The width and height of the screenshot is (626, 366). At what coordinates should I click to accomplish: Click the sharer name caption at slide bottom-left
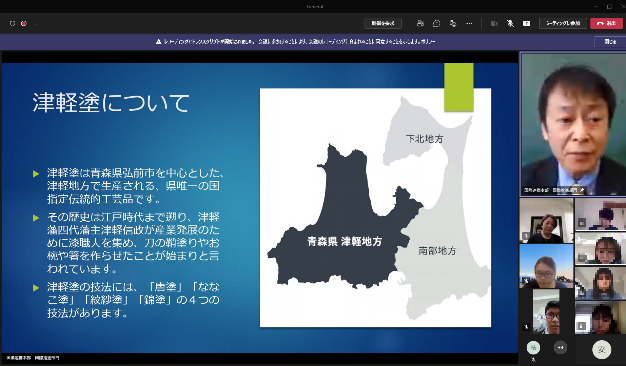click(x=33, y=358)
